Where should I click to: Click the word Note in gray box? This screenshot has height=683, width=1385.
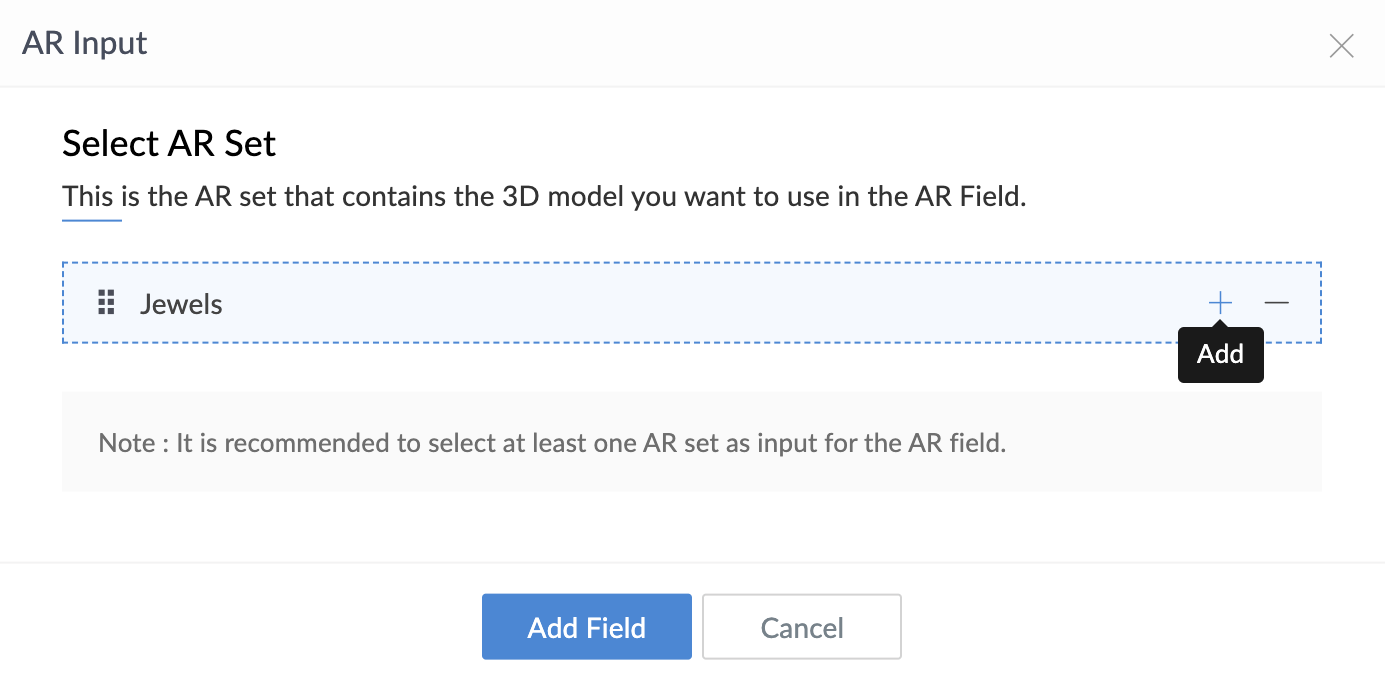click(x=126, y=442)
